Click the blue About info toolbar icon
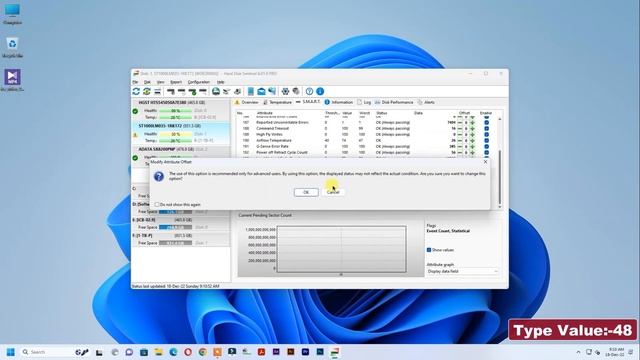 [320, 91]
